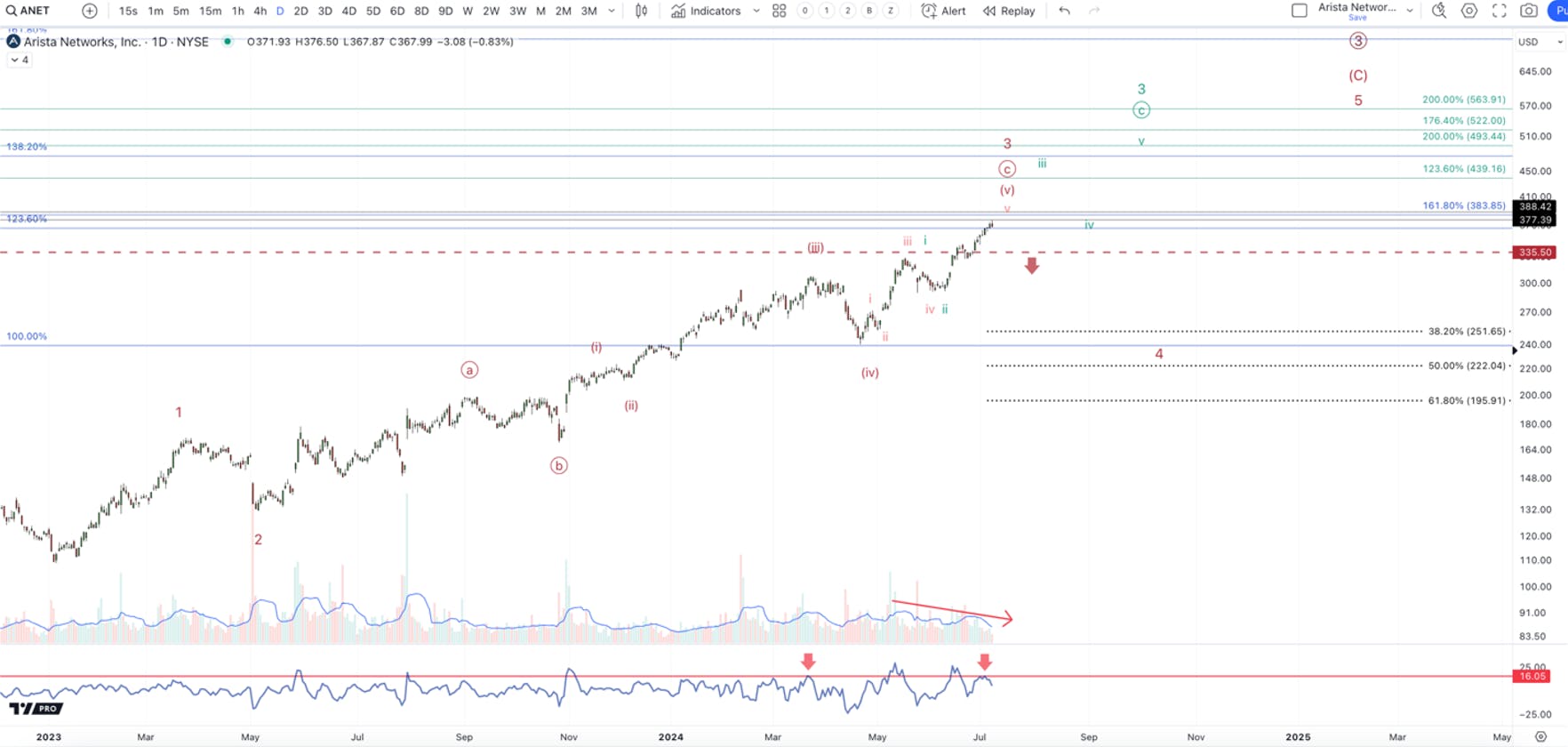Click the Save link under layout name
Image resolution: width=1568 pixels, height=747 pixels.
pos(1357,18)
